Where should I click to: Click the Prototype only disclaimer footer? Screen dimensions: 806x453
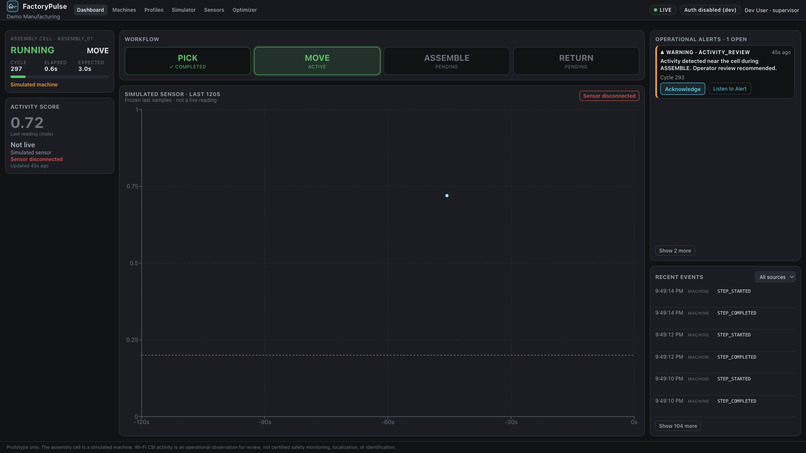click(x=201, y=447)
